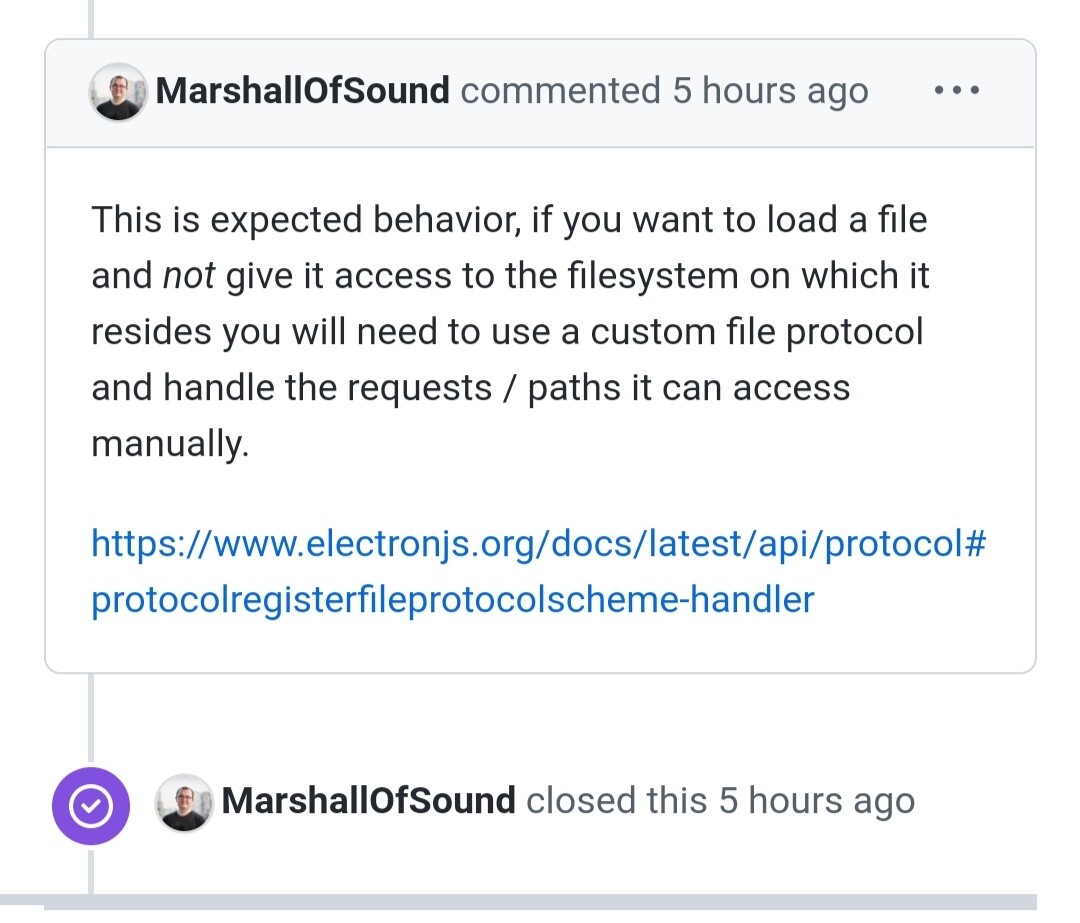The image size is (1080, 923).
Task: Click the purple closed-issue checkmark badge
Action: coord(91,805)
